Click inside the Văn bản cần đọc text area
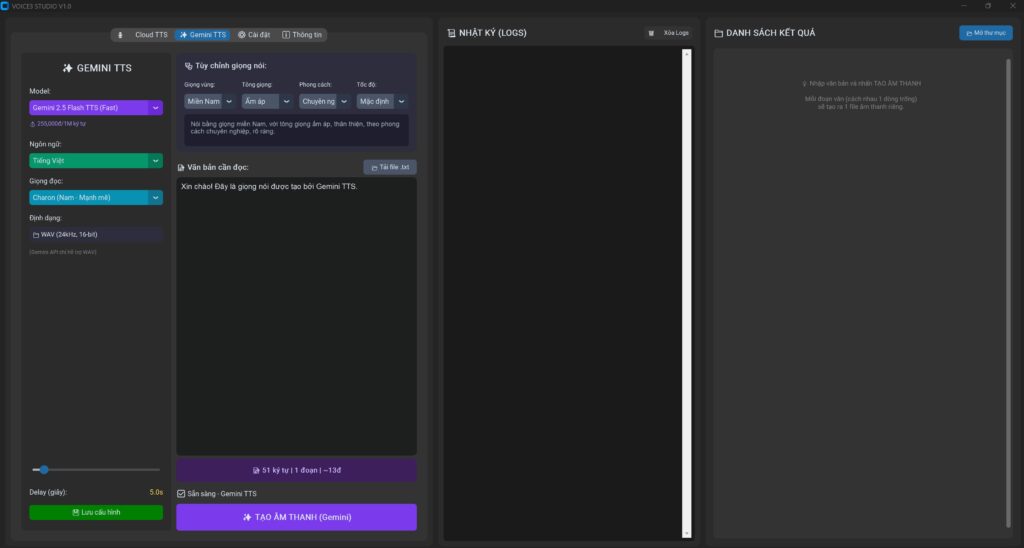The width and height of the screenshot is (1024, 548). (296, 316)
